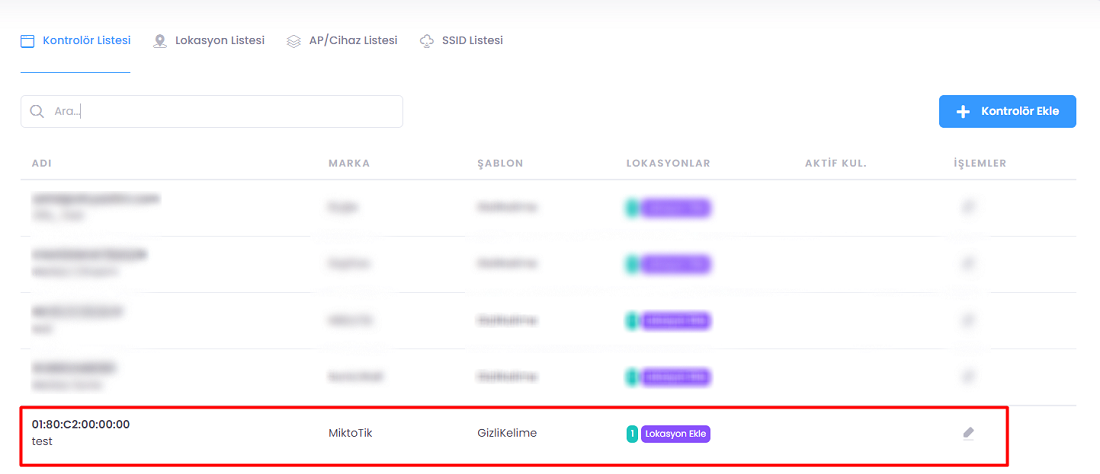
Task: Click the plus icon on Kontrolör Ekle
Action: point(963,112)
